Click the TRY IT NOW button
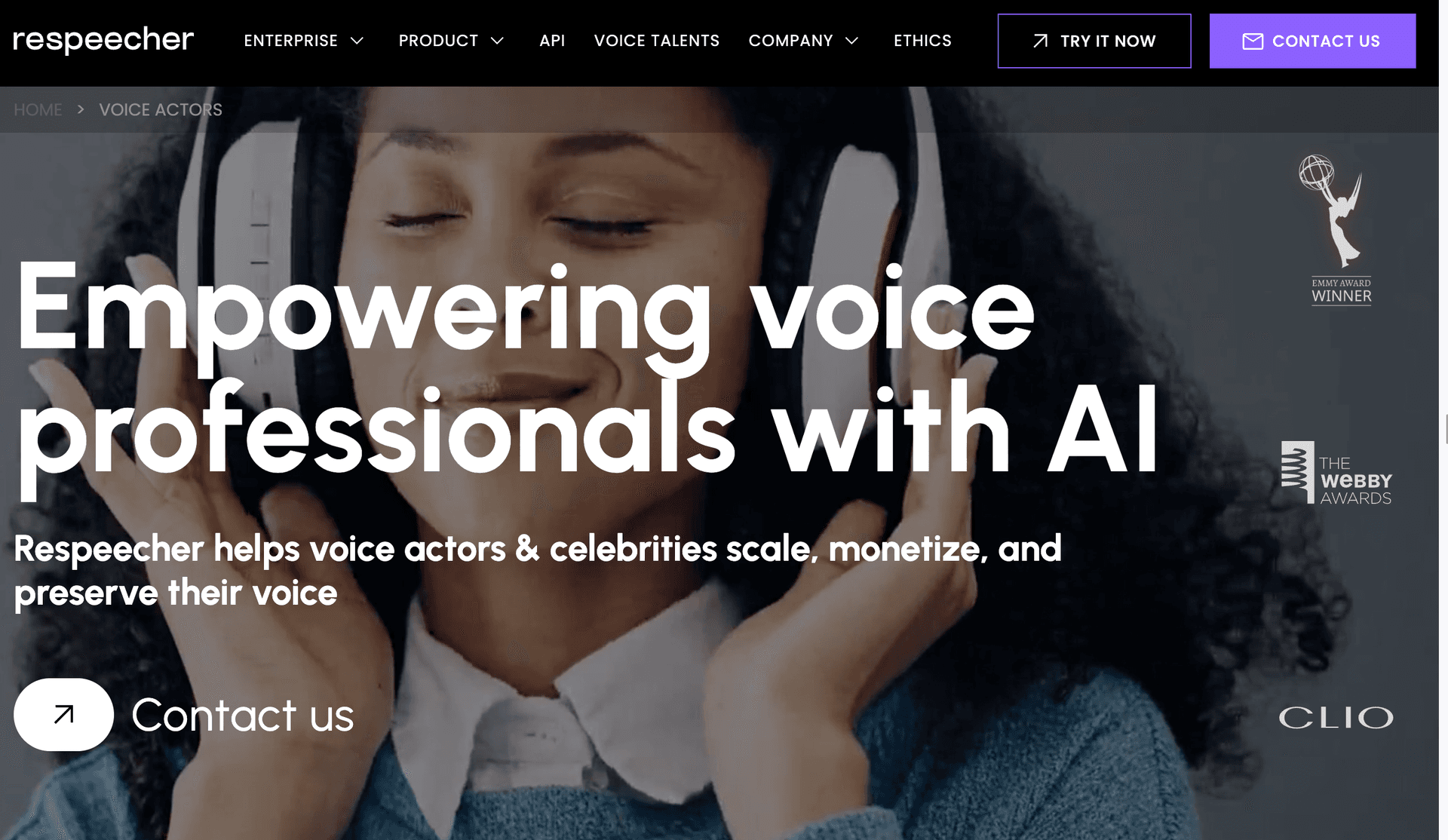This screenshot has height=840, width=1448. [1094, 41]
